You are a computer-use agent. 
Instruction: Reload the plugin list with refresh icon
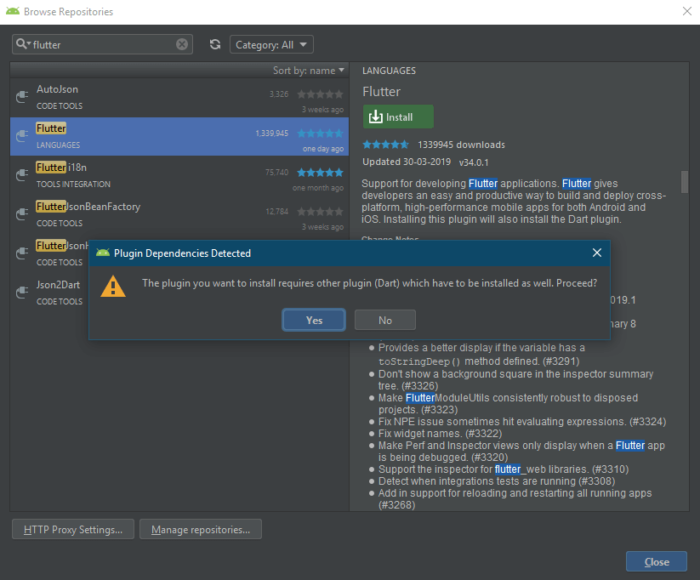(x=215, y=44)
